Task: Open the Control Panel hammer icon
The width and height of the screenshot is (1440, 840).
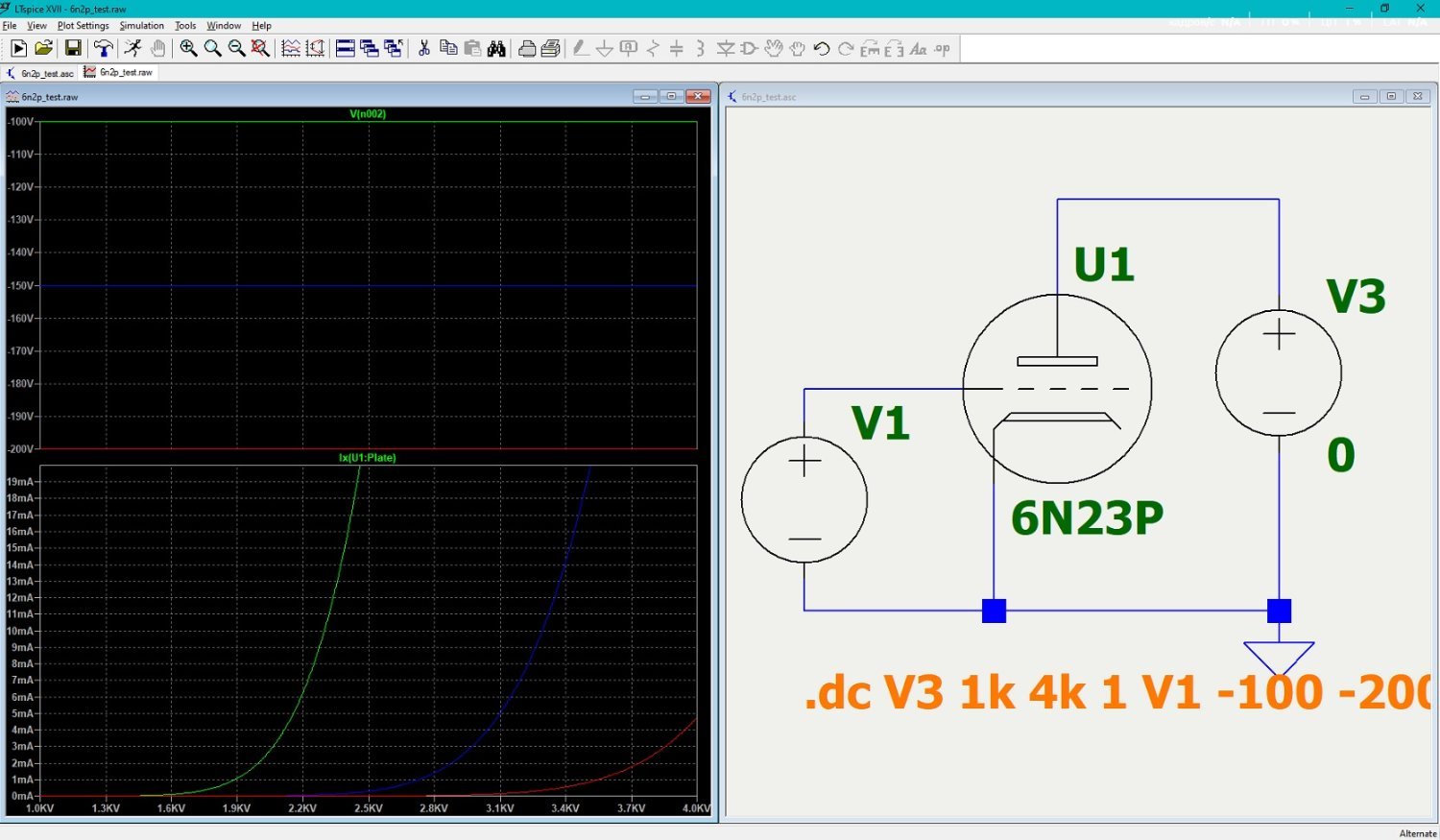Action: 103,48
